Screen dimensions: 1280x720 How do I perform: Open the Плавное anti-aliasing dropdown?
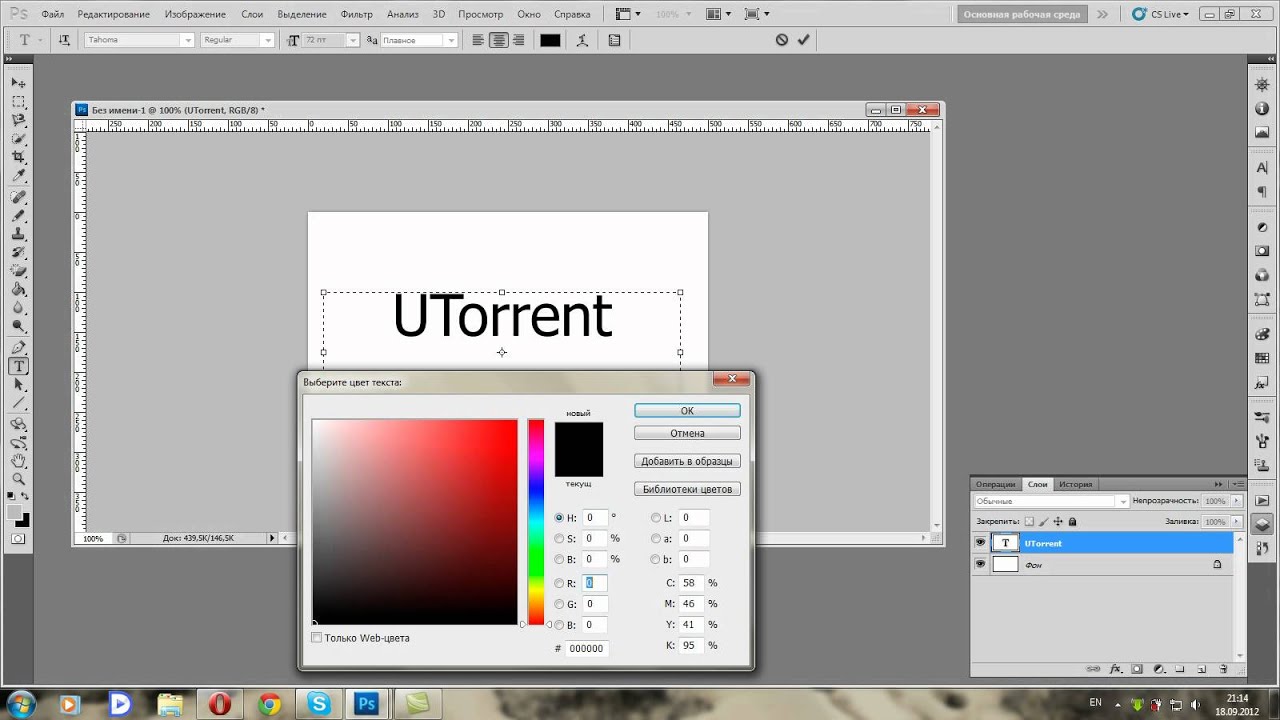coord(451,40)
